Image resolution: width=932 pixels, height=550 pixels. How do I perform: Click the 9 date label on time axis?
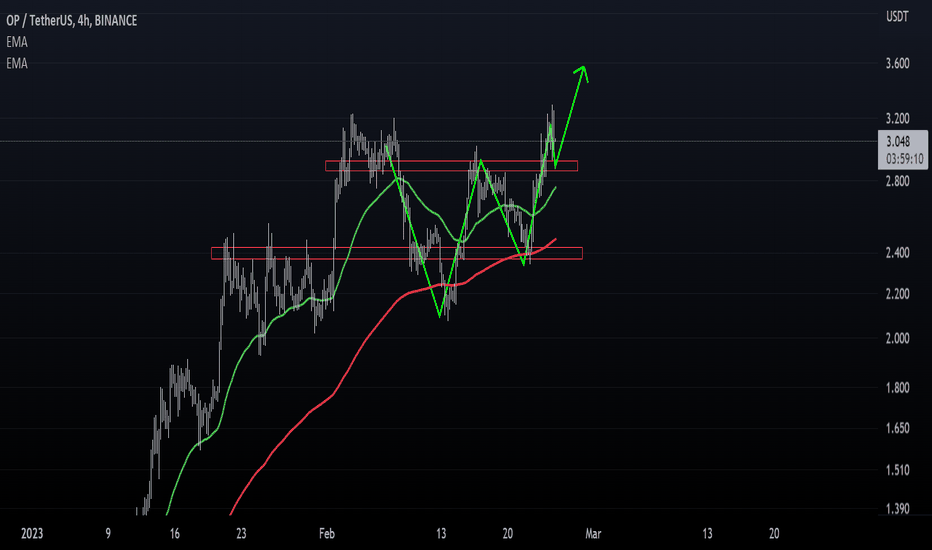pos(108,533)
